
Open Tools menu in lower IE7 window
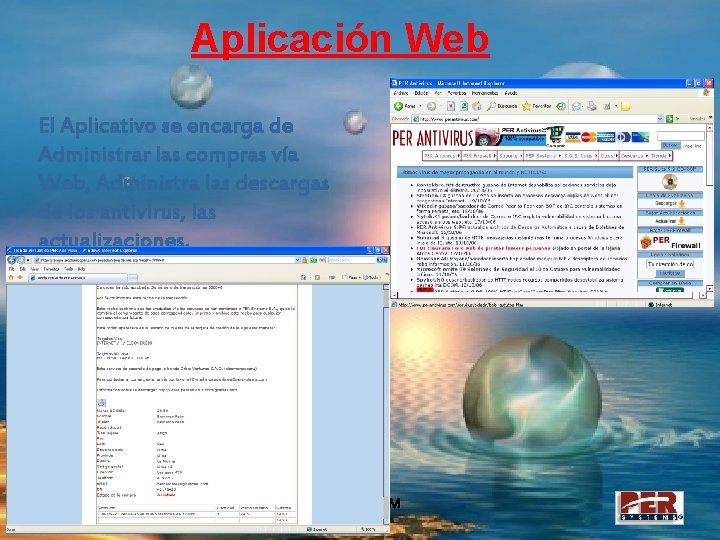pyautogui.click(x=68, y=269)
